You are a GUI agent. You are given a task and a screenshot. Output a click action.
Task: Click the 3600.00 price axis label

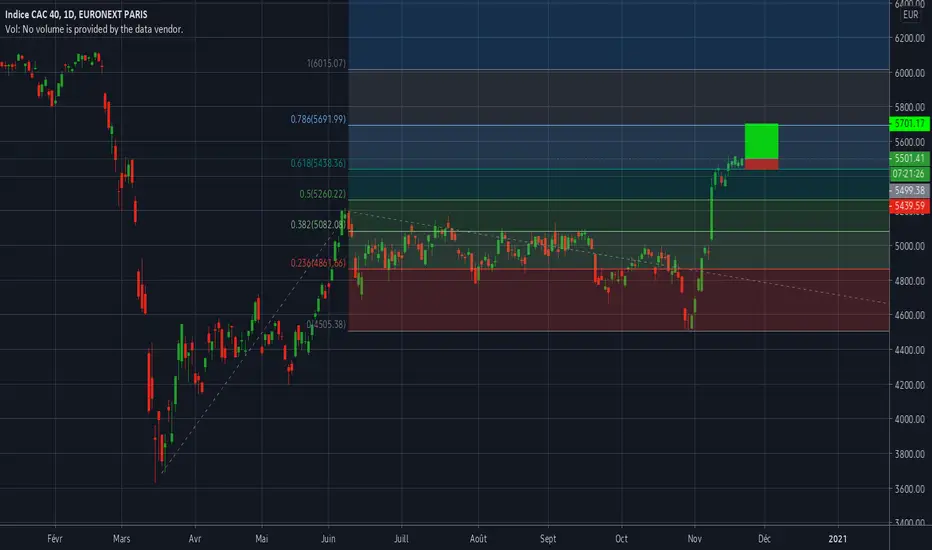pyautogui.click(x=909, y=489)
